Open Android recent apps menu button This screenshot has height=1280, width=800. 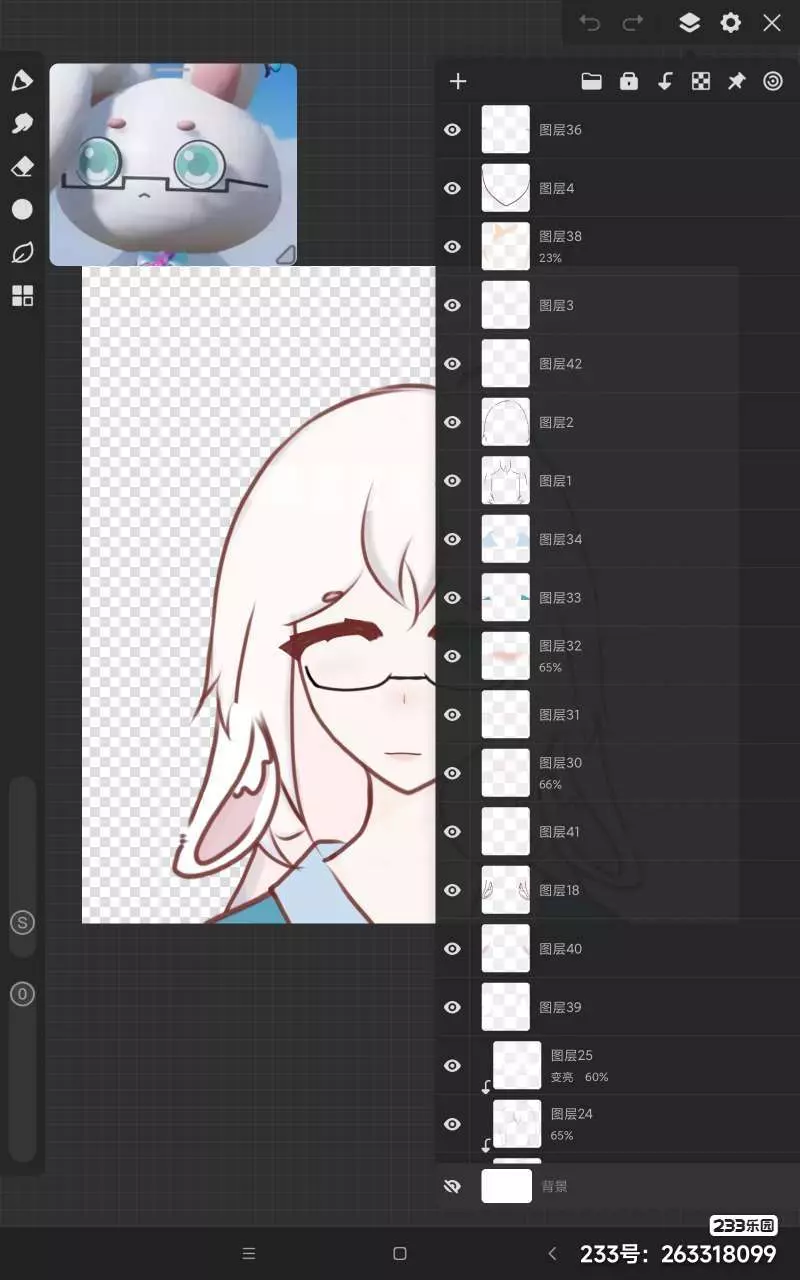click(x=249, y=1254)
